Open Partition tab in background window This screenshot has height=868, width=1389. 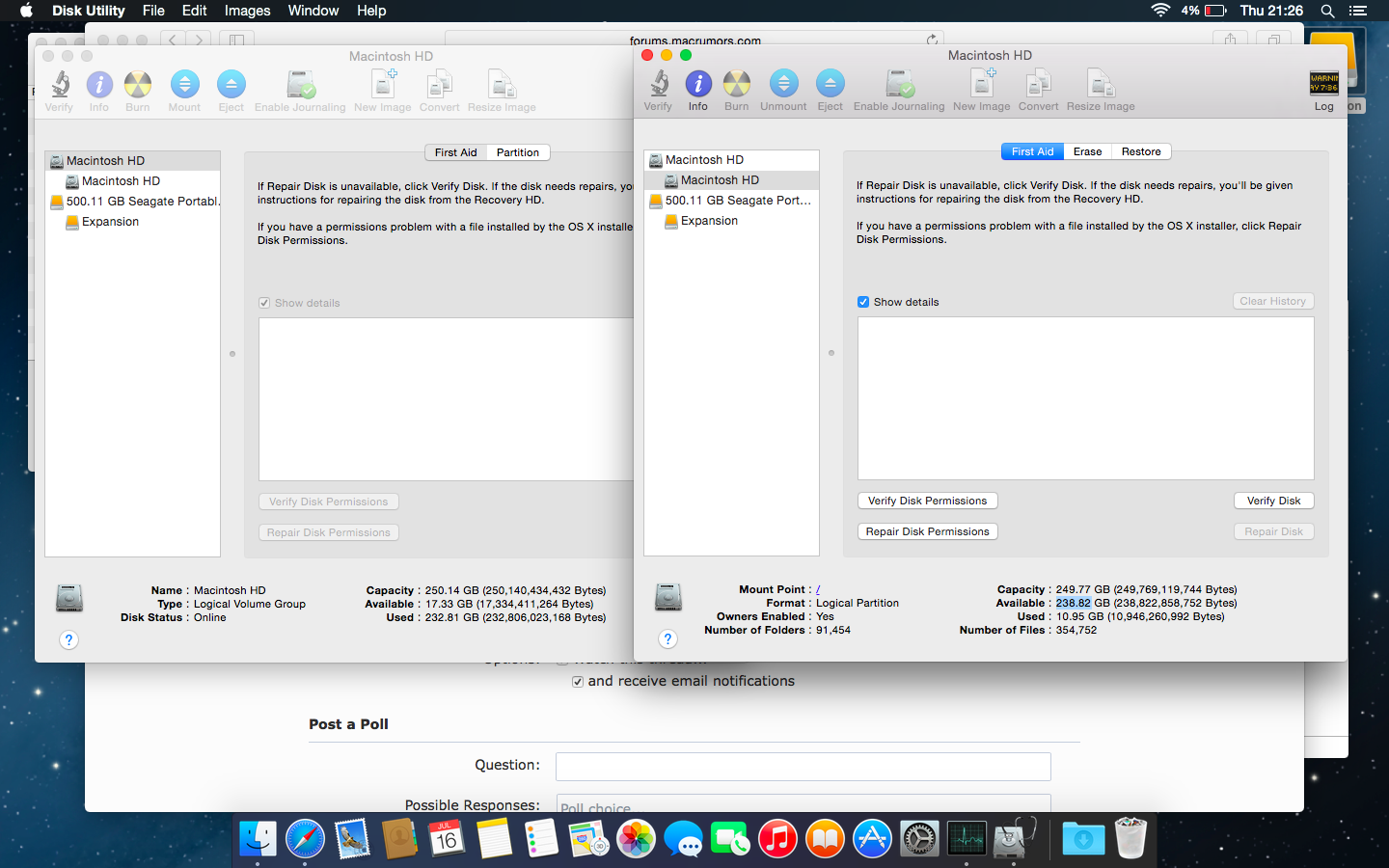pyautogui.click(x=518, y=152)
